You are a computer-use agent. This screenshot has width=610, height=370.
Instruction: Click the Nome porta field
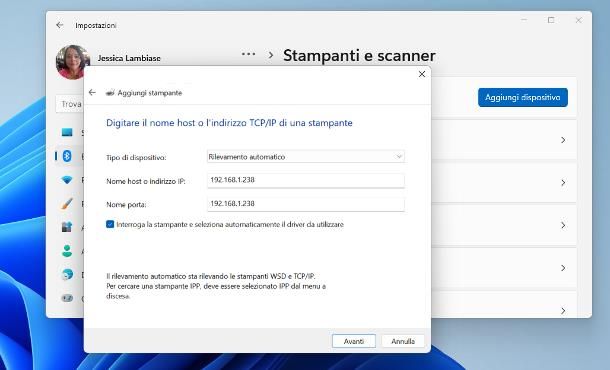[305, 204]
